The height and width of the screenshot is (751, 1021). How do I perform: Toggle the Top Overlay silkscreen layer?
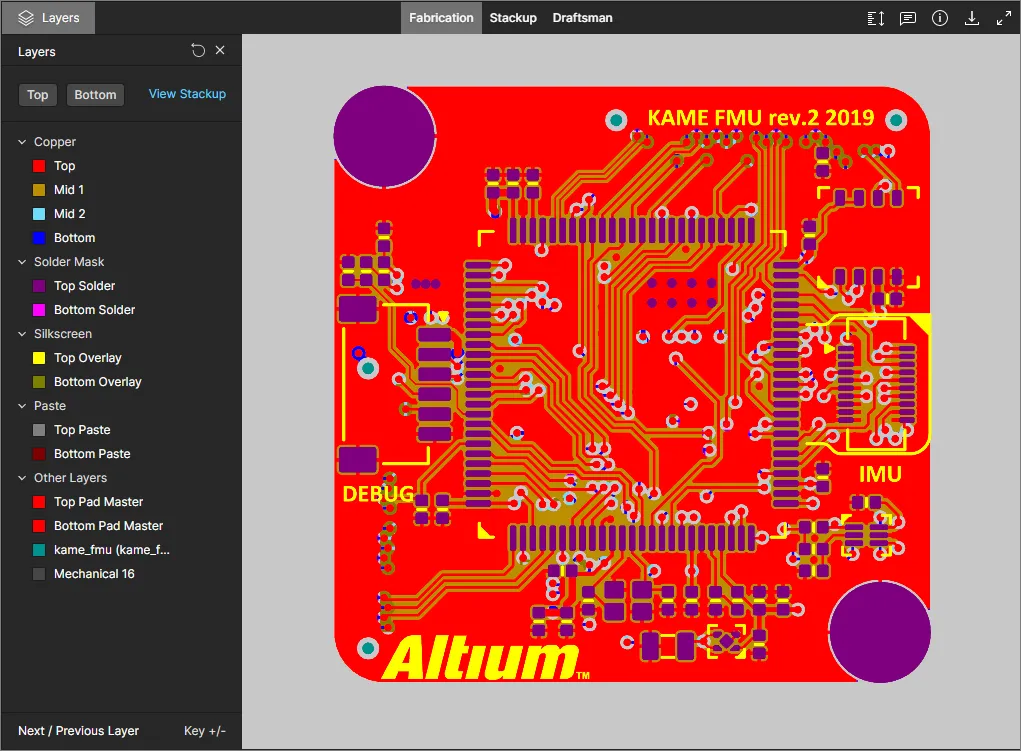(x=87, y=358)
